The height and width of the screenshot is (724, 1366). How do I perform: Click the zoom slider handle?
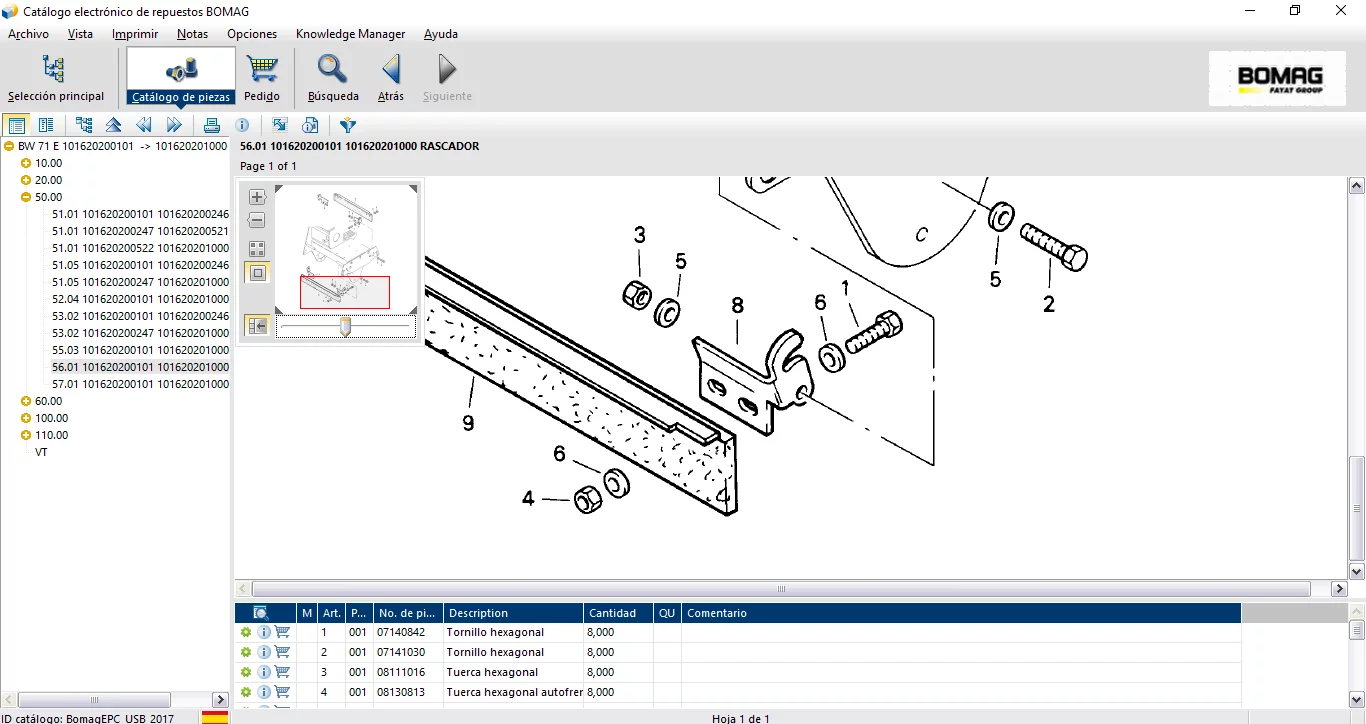[x=345, y=326]
